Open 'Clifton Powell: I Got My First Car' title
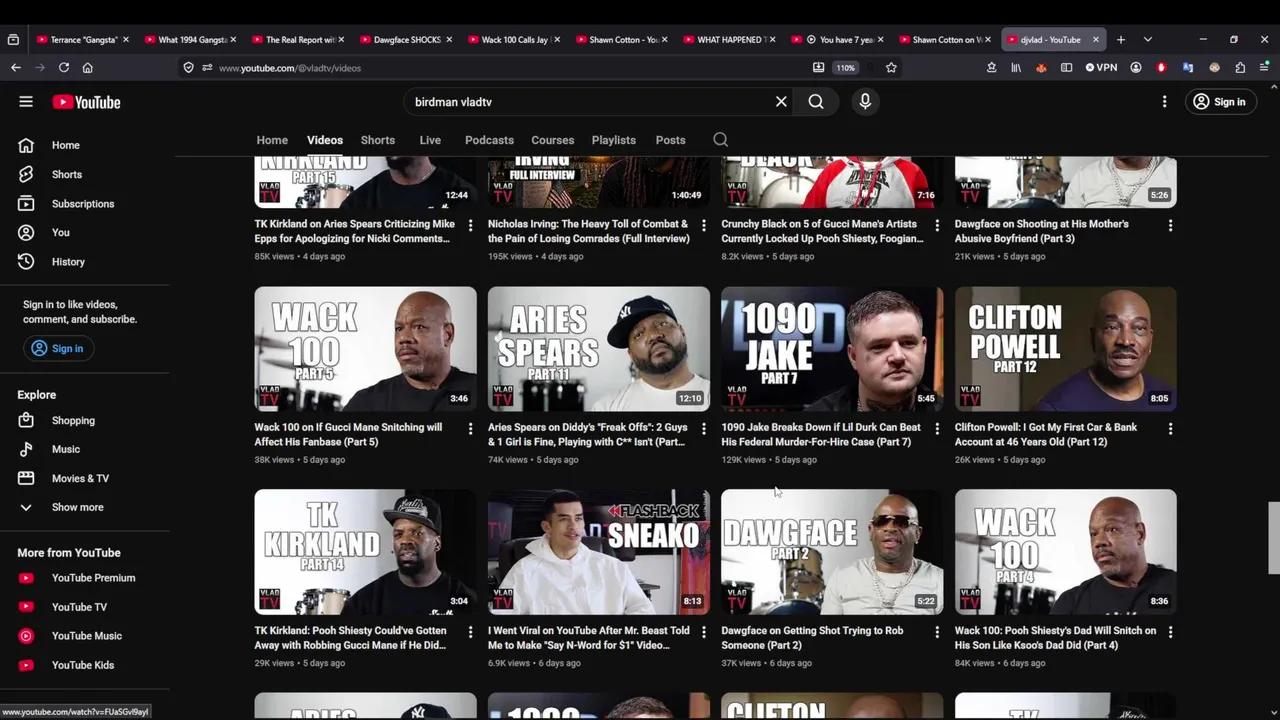 (x=1046, y=434)
